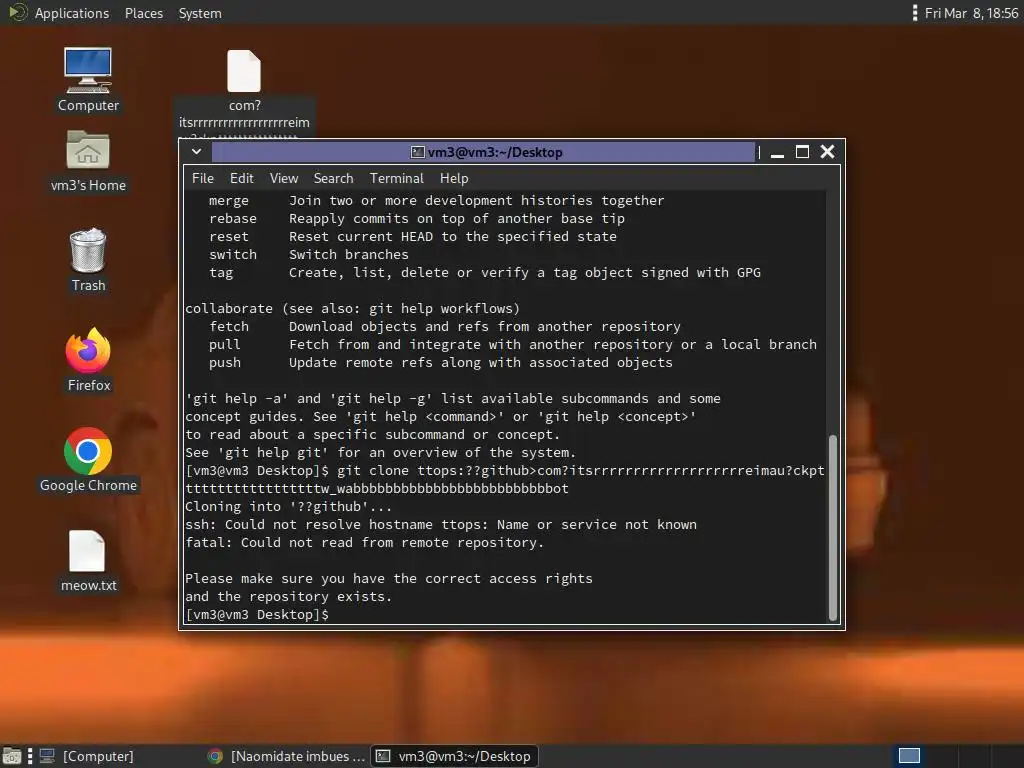
Task: Click the last prompt line [vm3@vm3 Desktop]$
Action: [257, 615]
